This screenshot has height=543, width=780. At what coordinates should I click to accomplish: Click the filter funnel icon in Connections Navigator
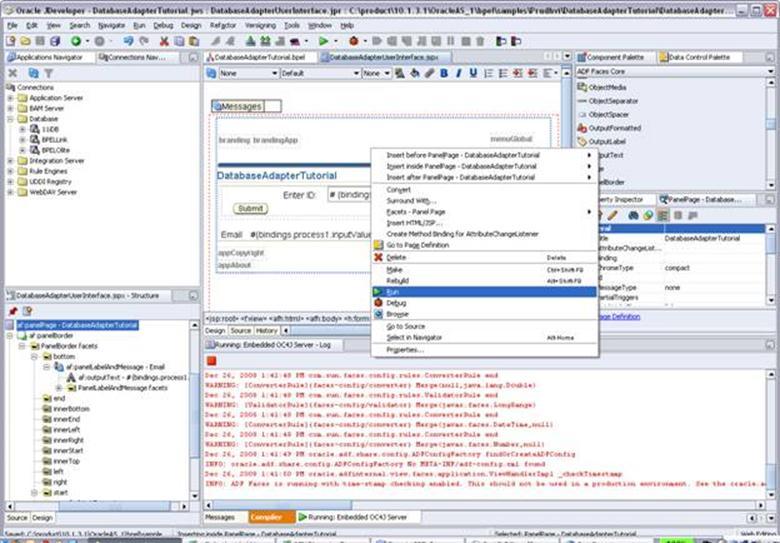48,74
